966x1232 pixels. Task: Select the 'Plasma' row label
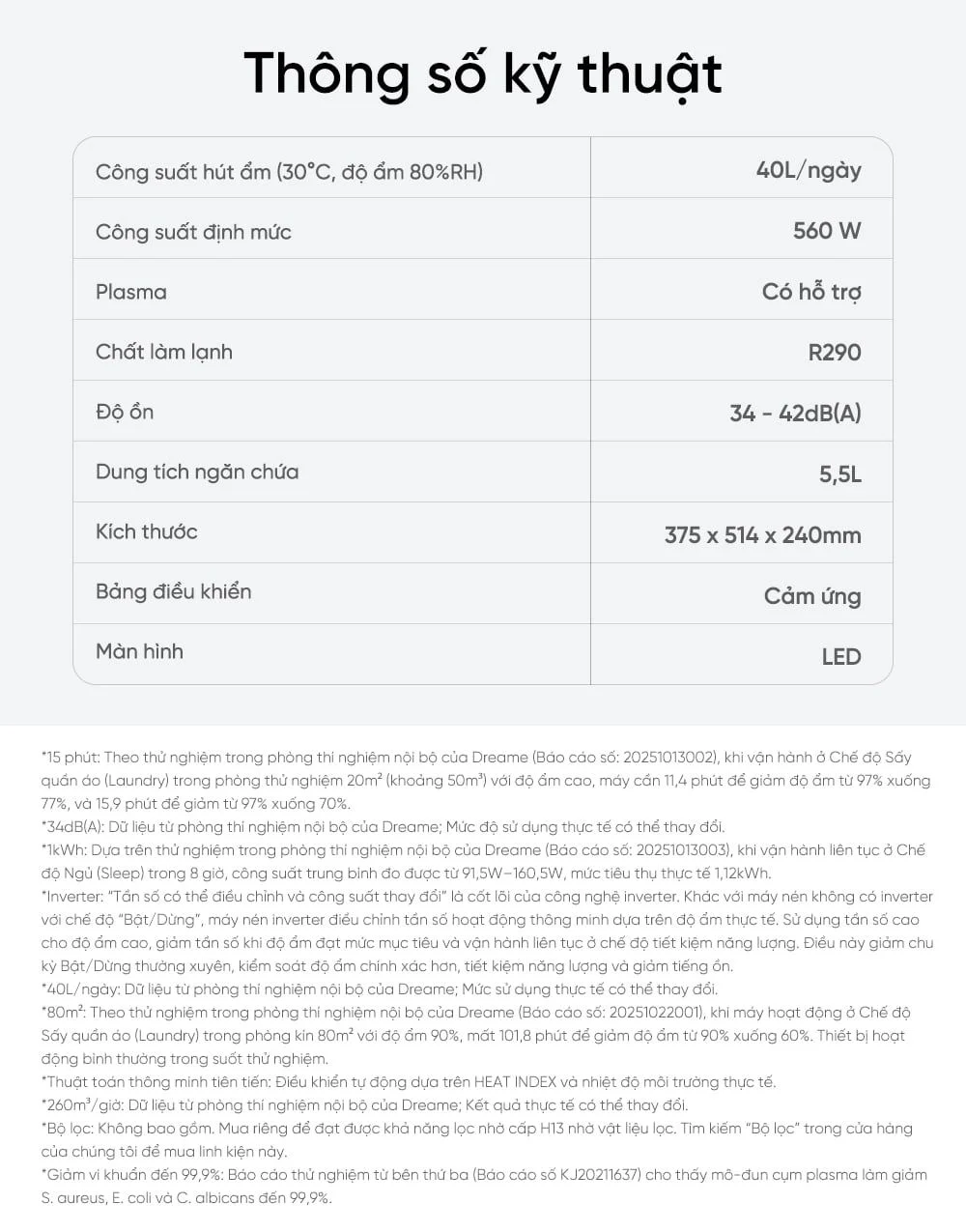tap(130, 292)
